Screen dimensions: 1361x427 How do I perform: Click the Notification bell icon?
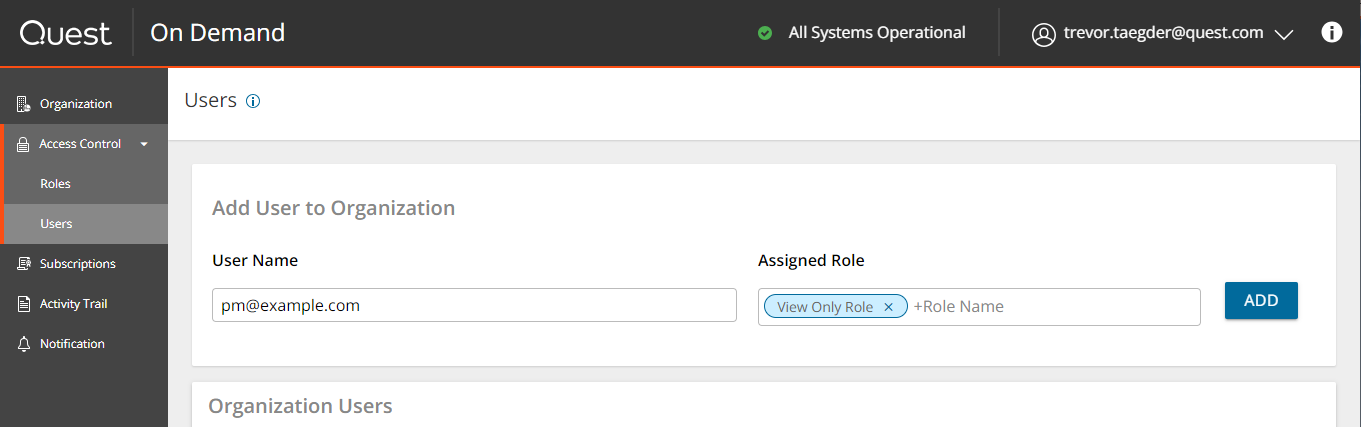tap(24, 344)
